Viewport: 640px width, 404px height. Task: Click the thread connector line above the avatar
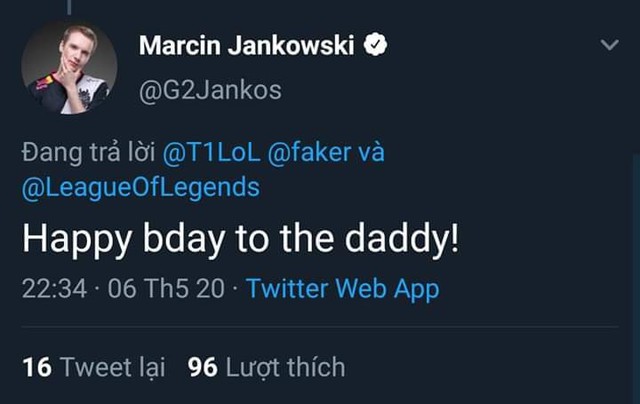69,5
